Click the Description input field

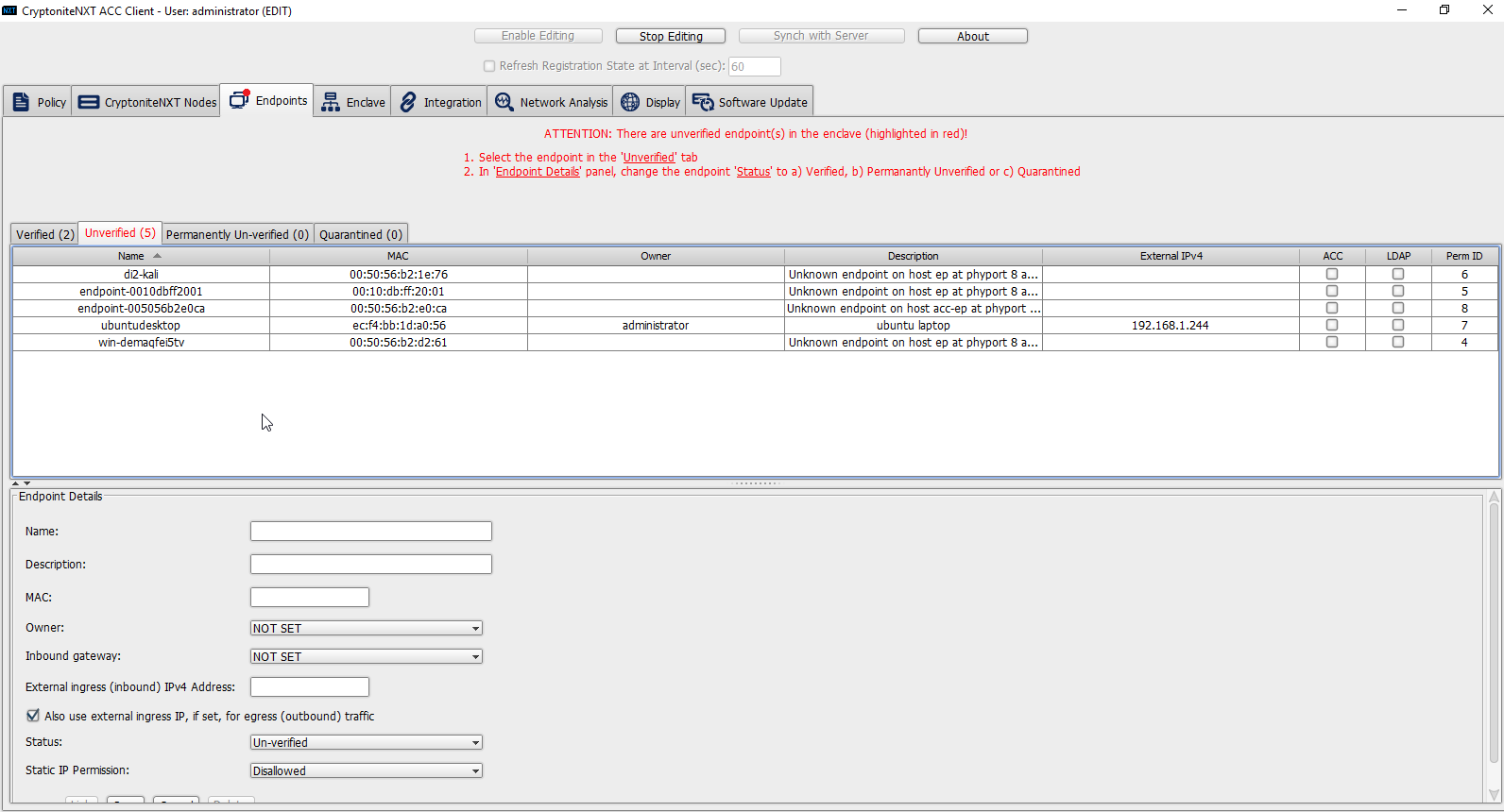coord(371,565)
